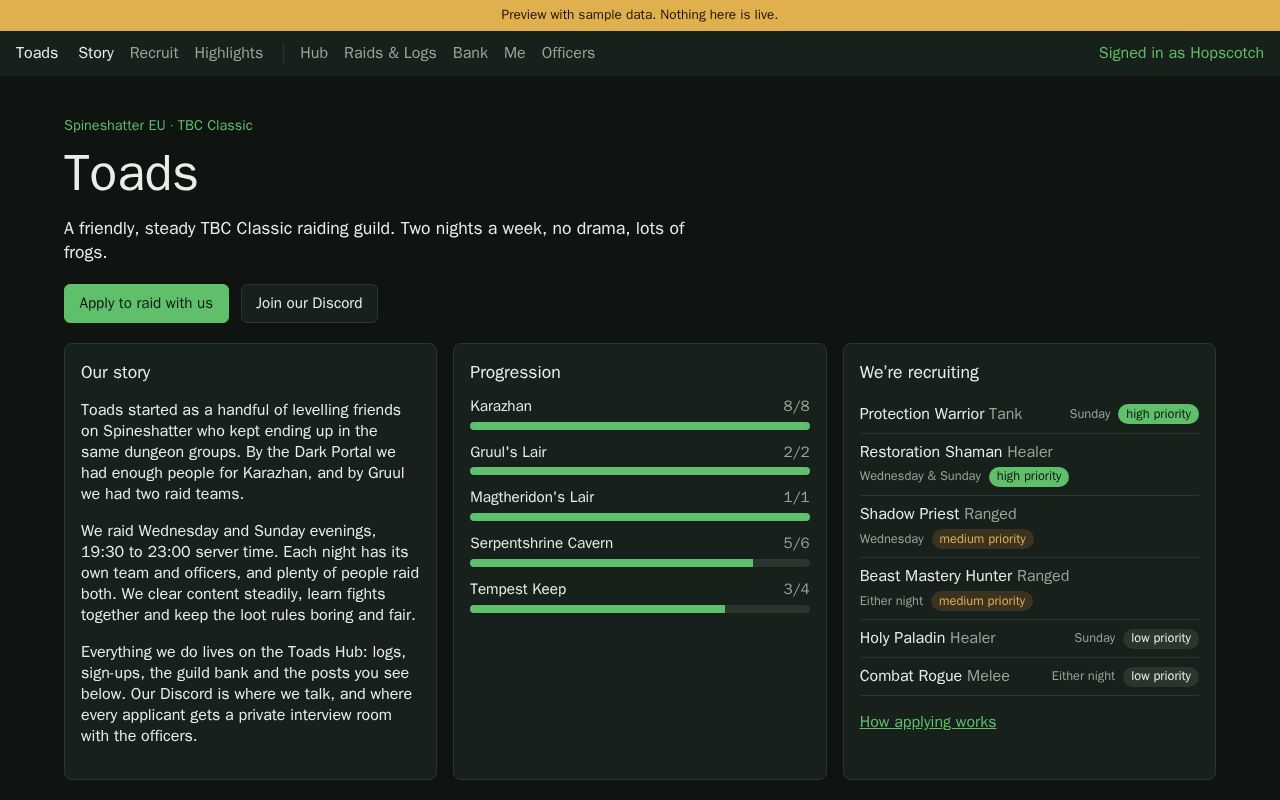This screenshot has height=800, width=1280.
Task: Open the Recruit nav page
Action: (x=154, y=53)
